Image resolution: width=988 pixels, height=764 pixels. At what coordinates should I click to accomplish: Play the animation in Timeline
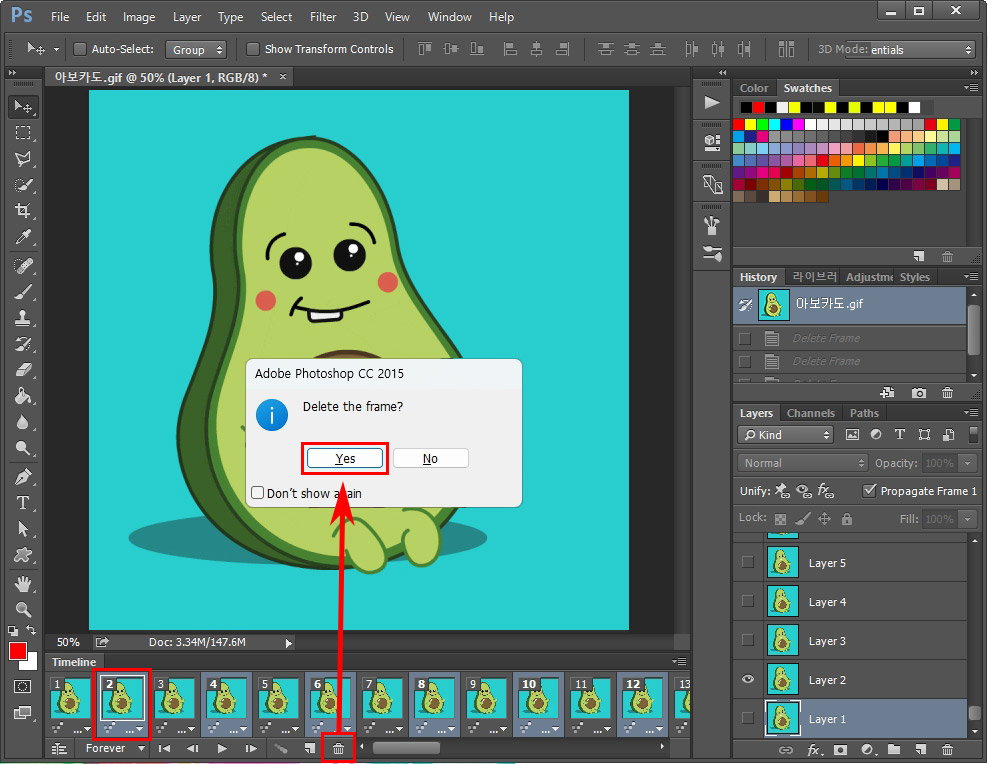point(222,748)
